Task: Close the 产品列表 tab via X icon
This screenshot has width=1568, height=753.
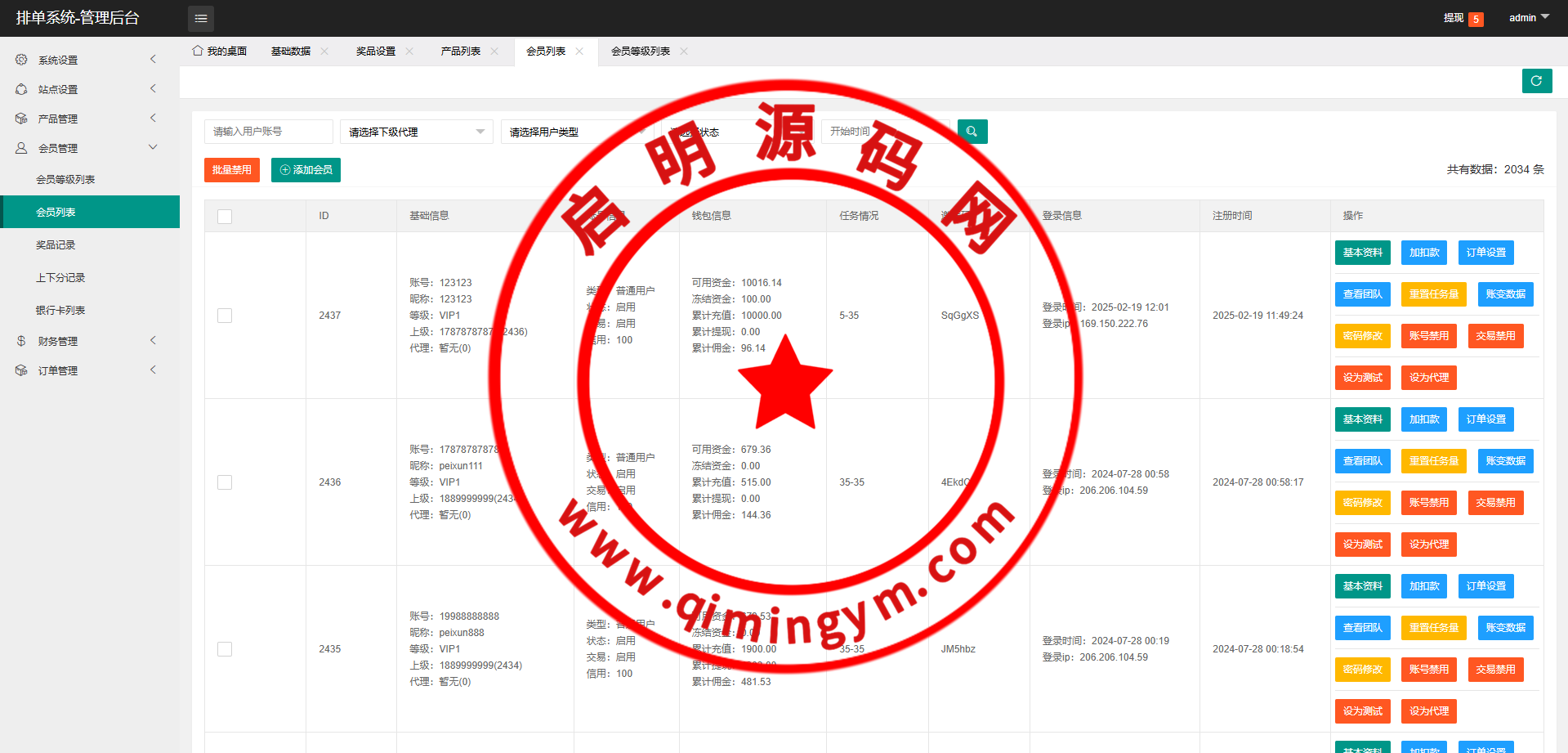Action: pyautogui.click(x=494, y=52)
